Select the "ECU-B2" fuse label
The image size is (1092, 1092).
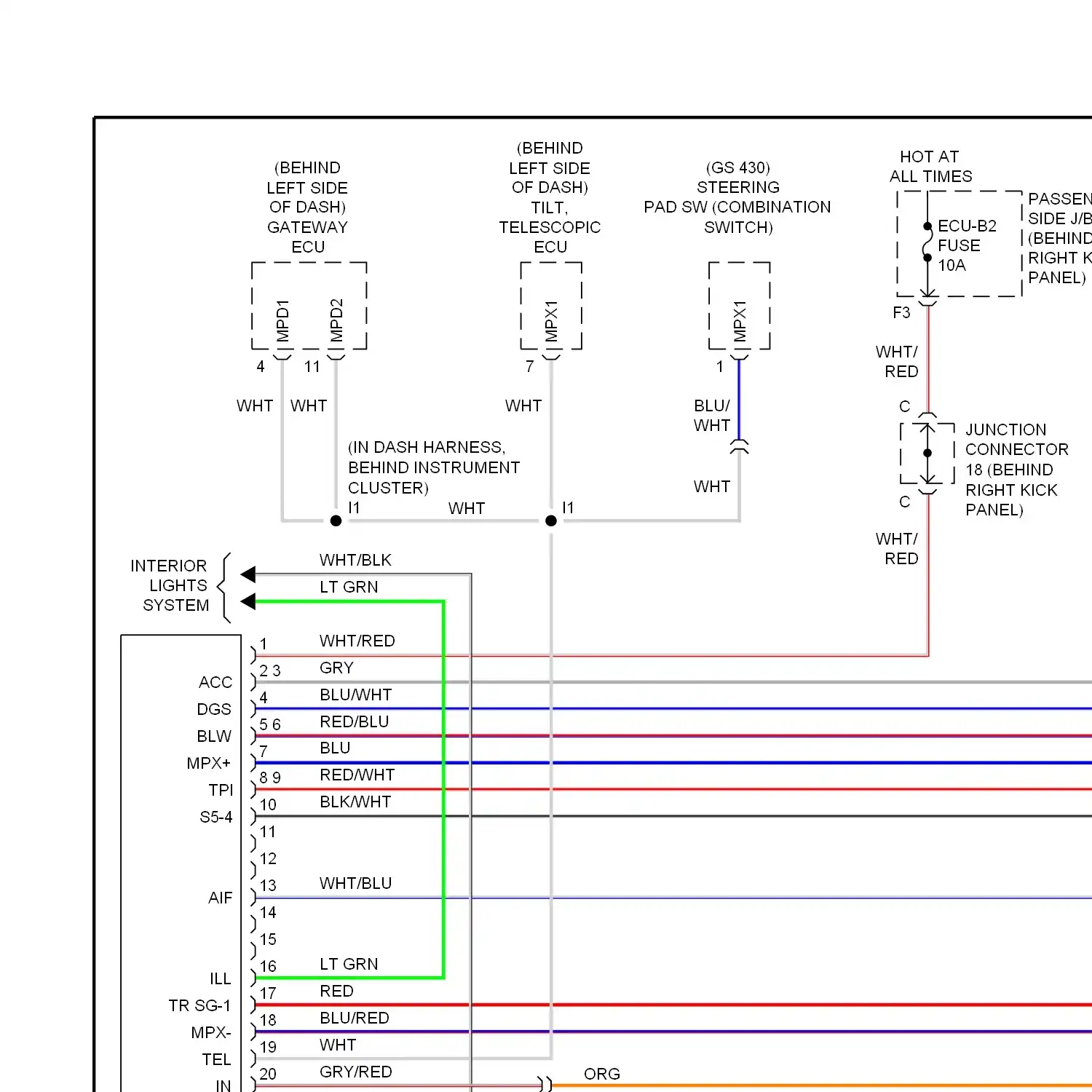coord(967,226)
